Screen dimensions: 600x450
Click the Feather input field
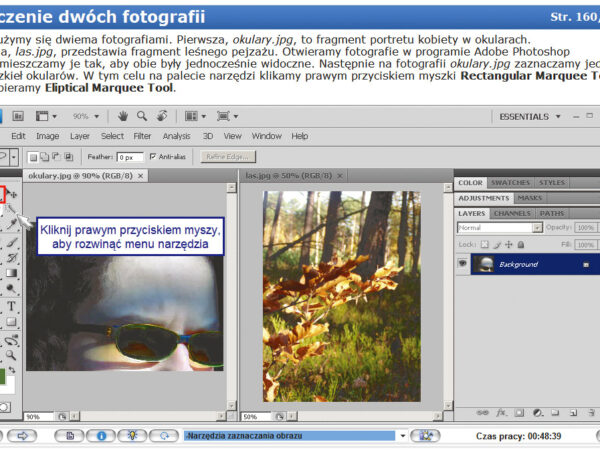[130, 157]
